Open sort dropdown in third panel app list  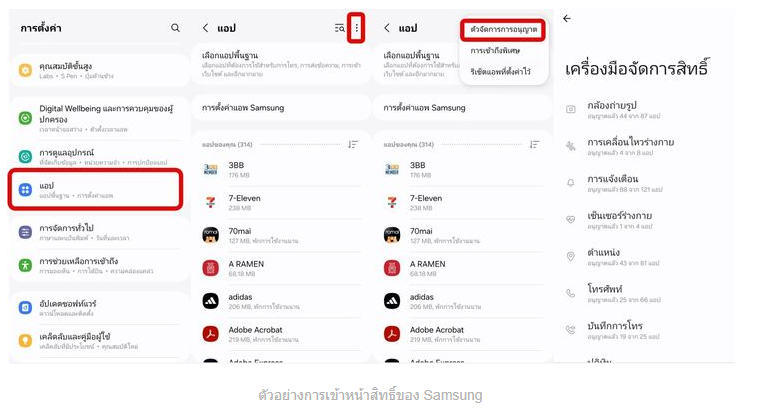[534, 144]
